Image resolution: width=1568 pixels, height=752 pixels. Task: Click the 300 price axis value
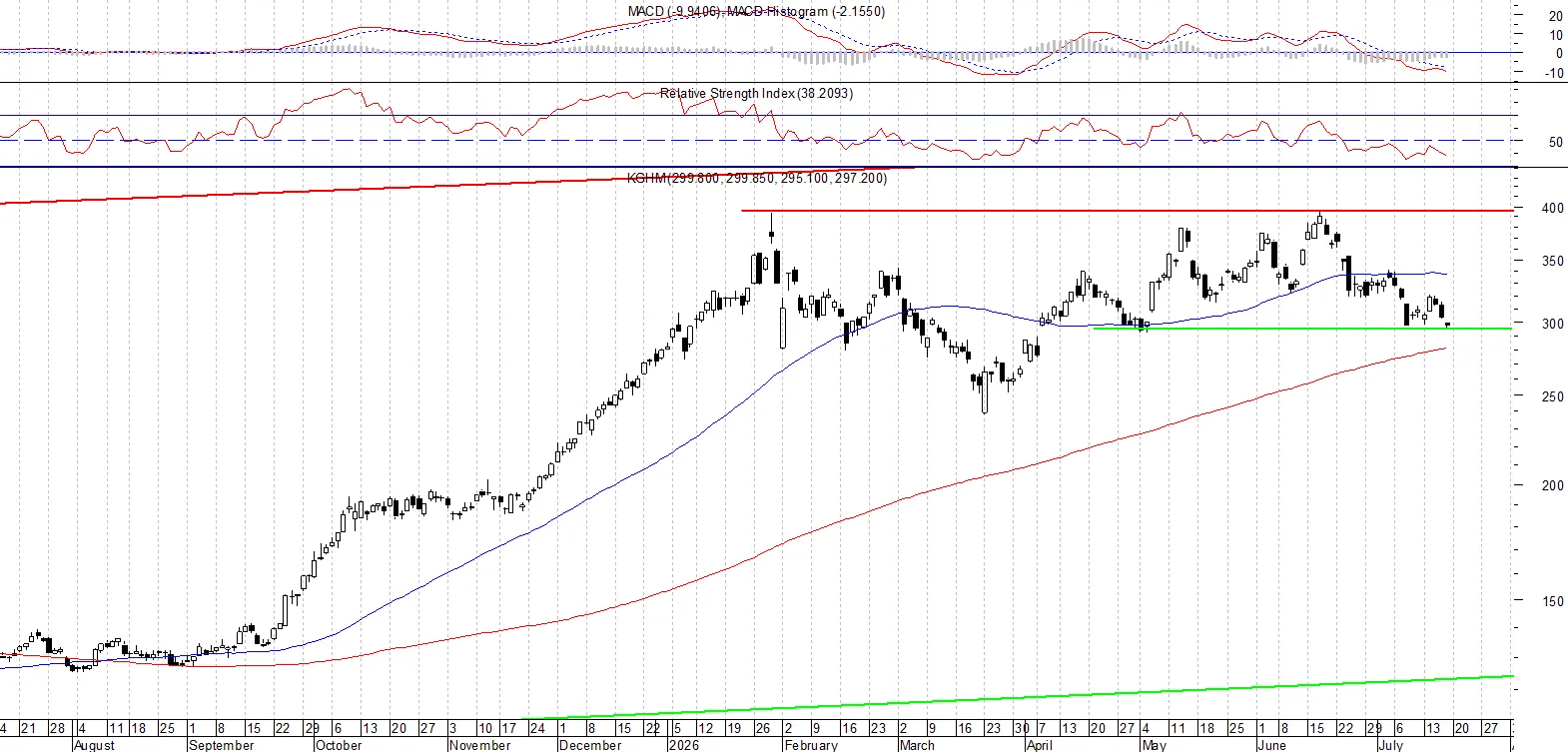coord(1553,325)
